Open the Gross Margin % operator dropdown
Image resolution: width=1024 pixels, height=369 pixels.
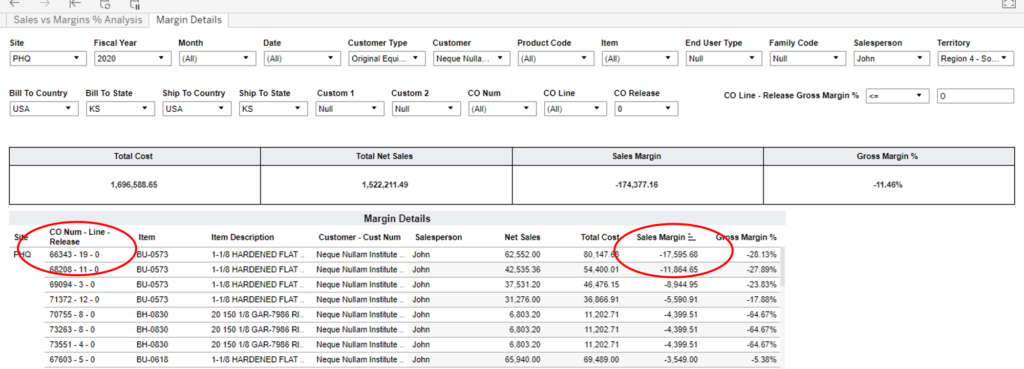coord(897,95)
